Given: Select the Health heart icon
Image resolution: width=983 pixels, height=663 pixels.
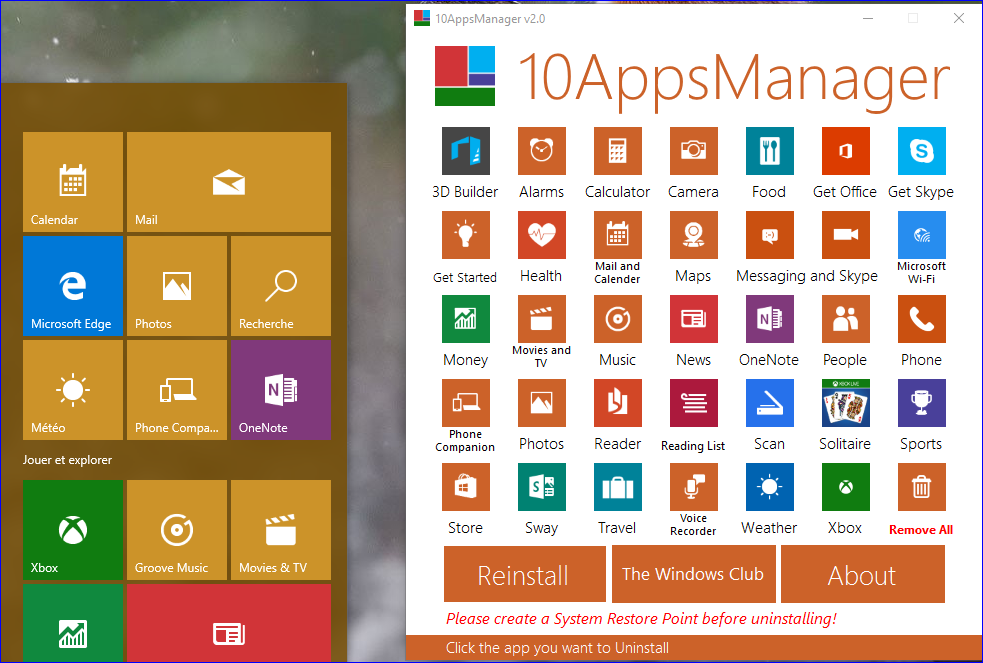Looking at the screenshot, I should click(542, 235).
